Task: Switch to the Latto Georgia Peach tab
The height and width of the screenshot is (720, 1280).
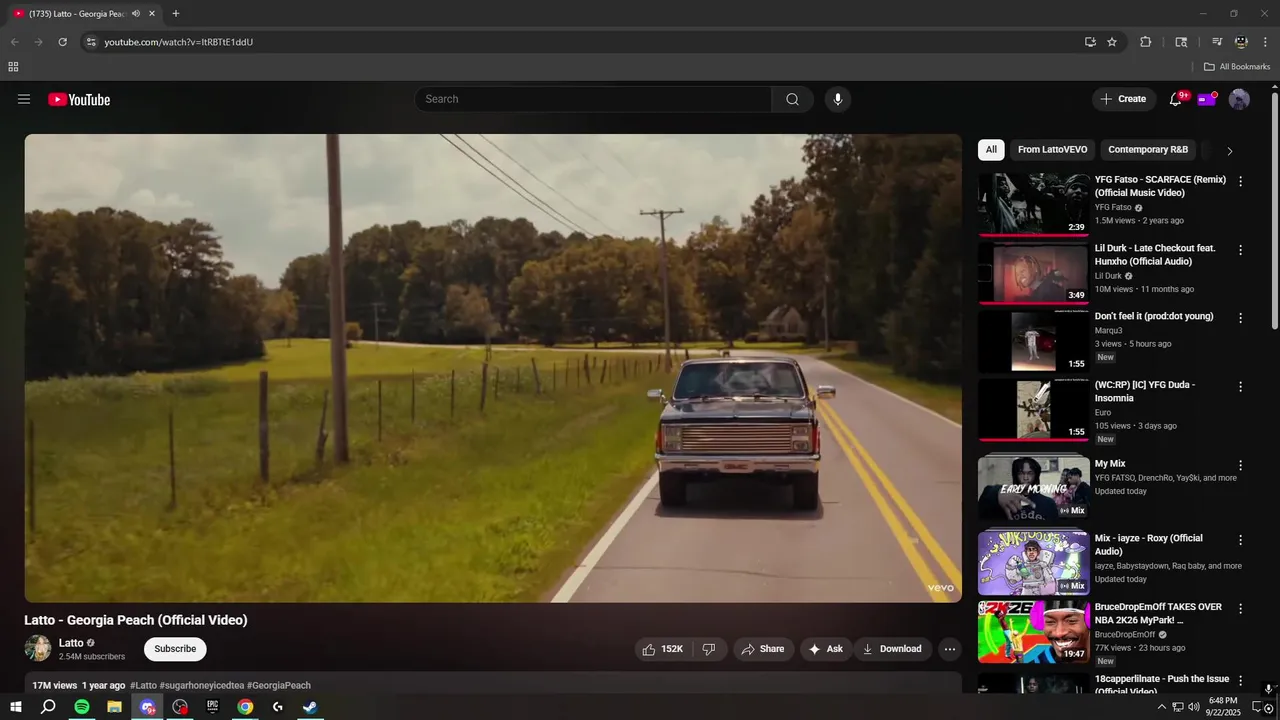Action: [76, 13]
